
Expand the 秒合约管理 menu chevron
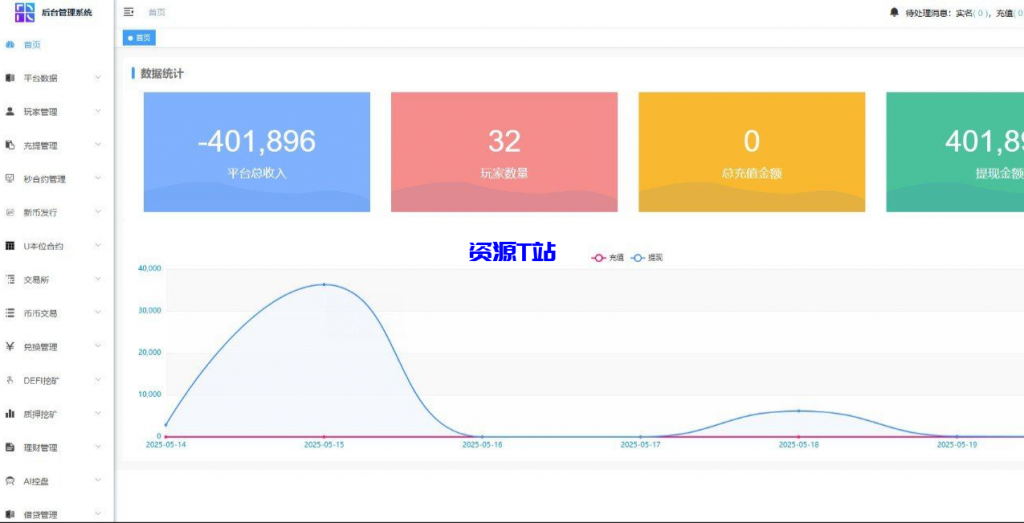pyautogui.click(x=98, y=178)
